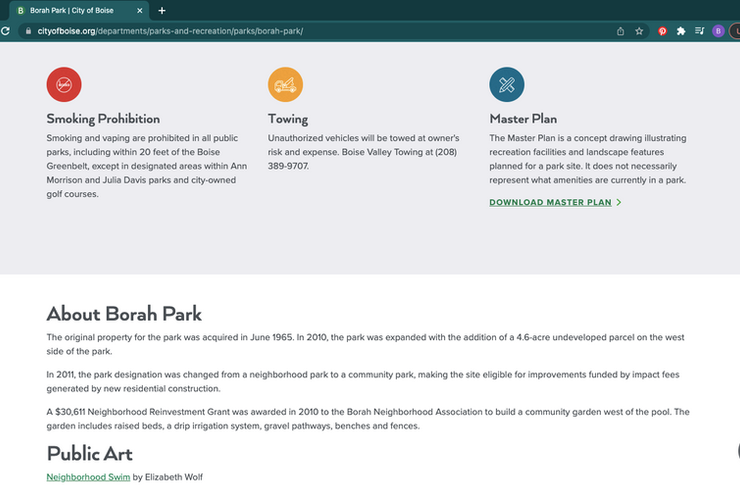Bookmark this page with the star icon
The width and height of the screenshot is (740, 500).
click(x=639, y=31)
